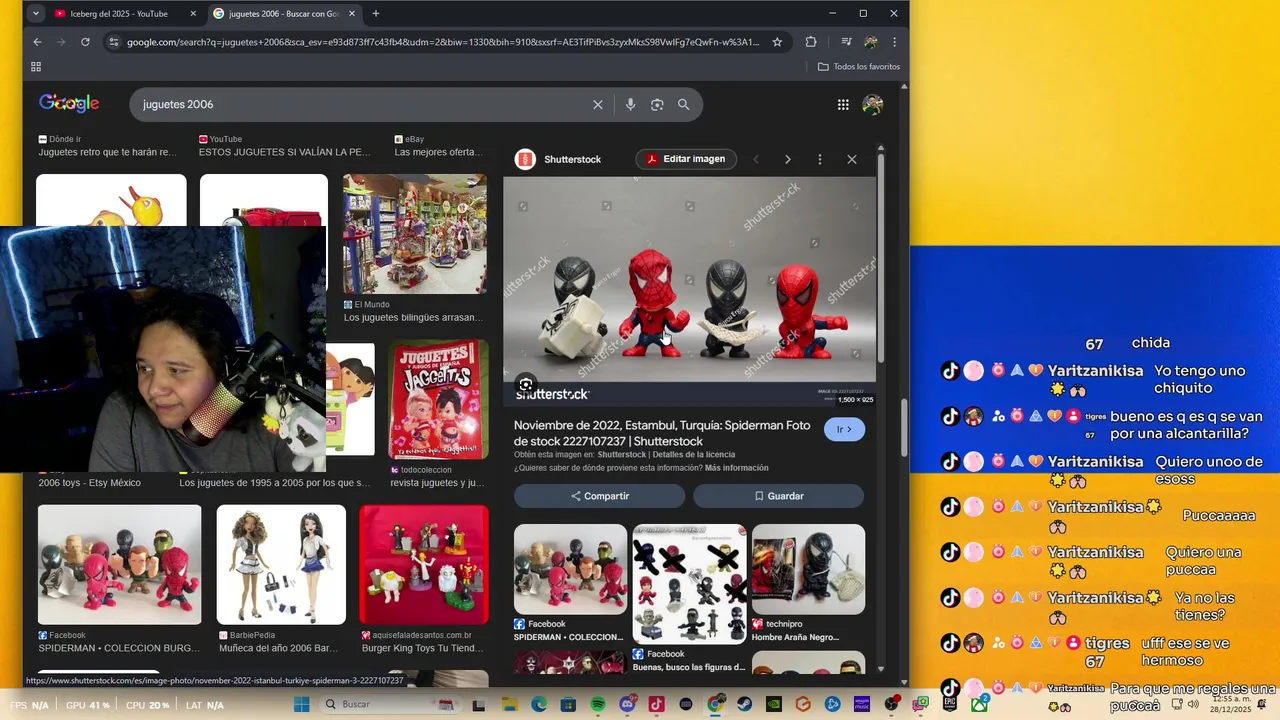This screenshot has height=720, width=1280.
Task: Open the Shutterstock source name
Action: pos(572,159)
